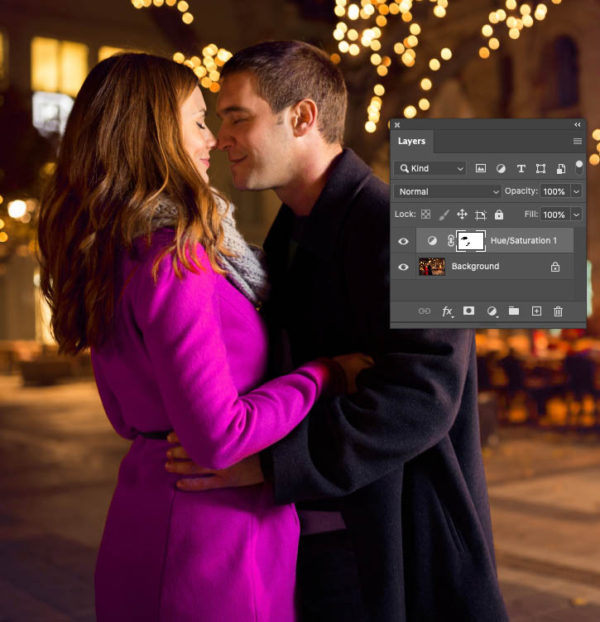Click the Opacity 100% value field
600x622 pixels.
tap(554, 192)
